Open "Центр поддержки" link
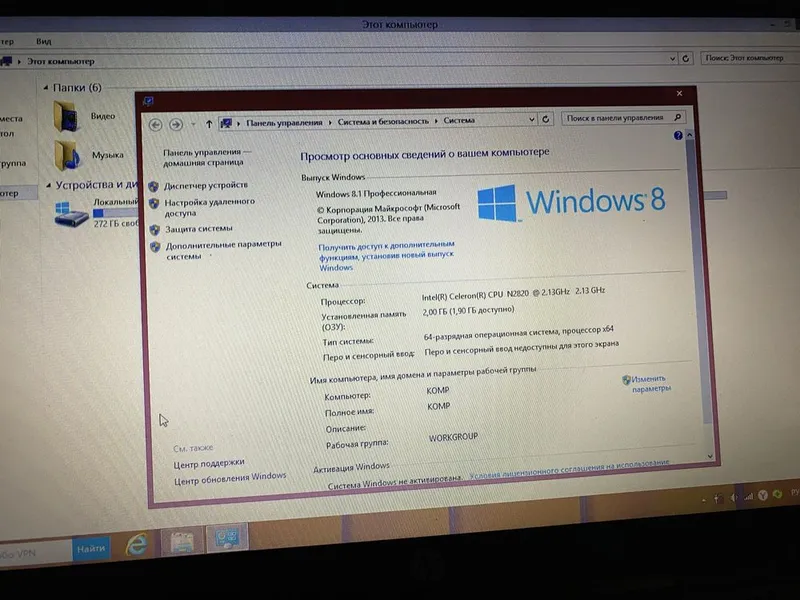The height and width of the screenshot is (600, 800). coord(209,464)
